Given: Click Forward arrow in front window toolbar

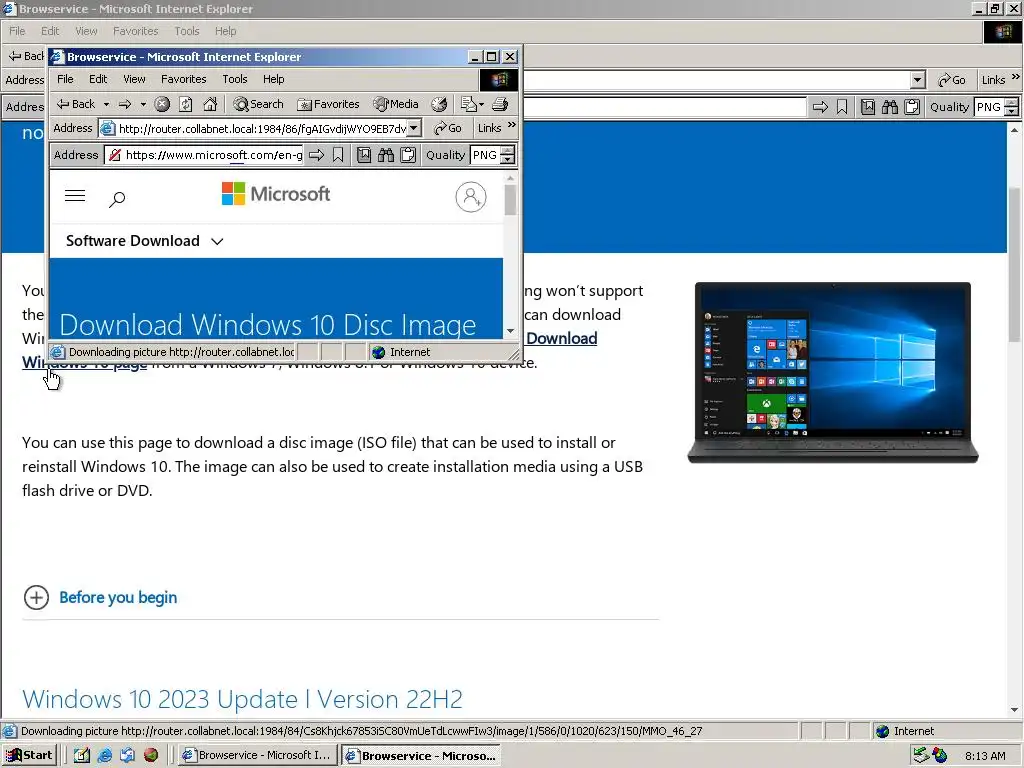Looking at the screenshot, I should 125,104.
